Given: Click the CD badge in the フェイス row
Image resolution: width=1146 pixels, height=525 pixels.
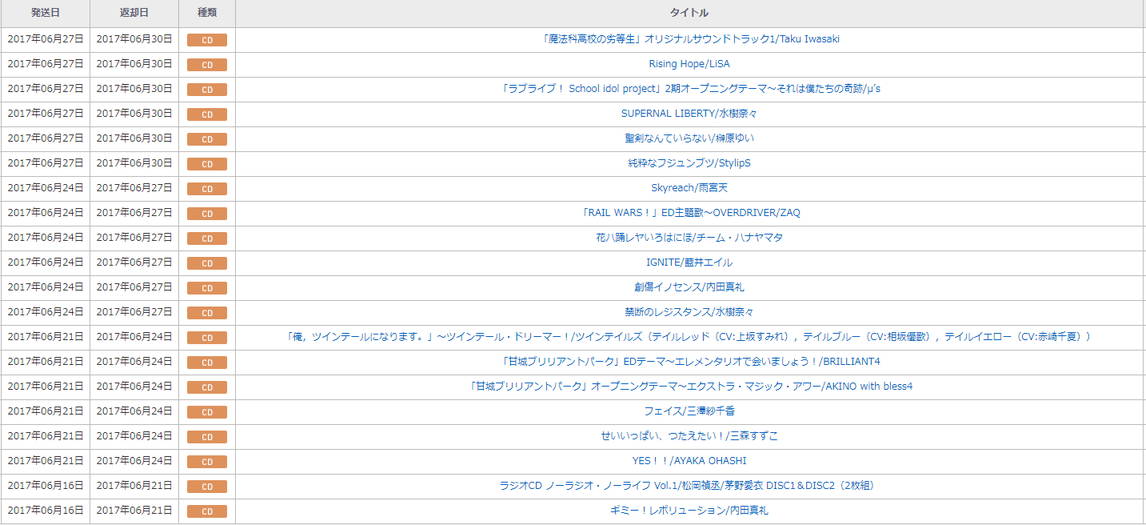Looking at the screenshot, I should [207, 412].
